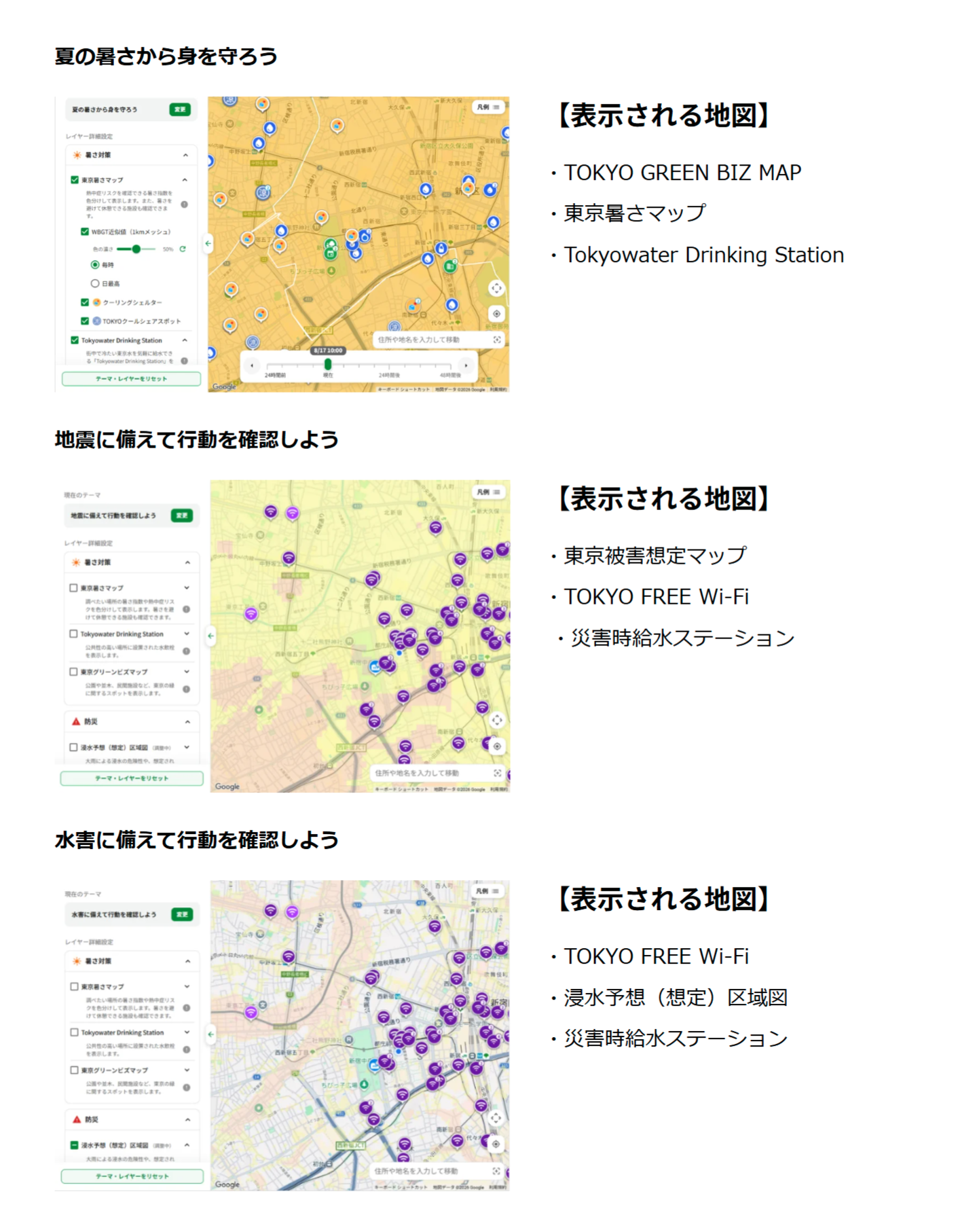The height and width of the screenshot is (1232, 958).
Task: Click the fullscreen icon on earthquake map
Action: point(497,720)
